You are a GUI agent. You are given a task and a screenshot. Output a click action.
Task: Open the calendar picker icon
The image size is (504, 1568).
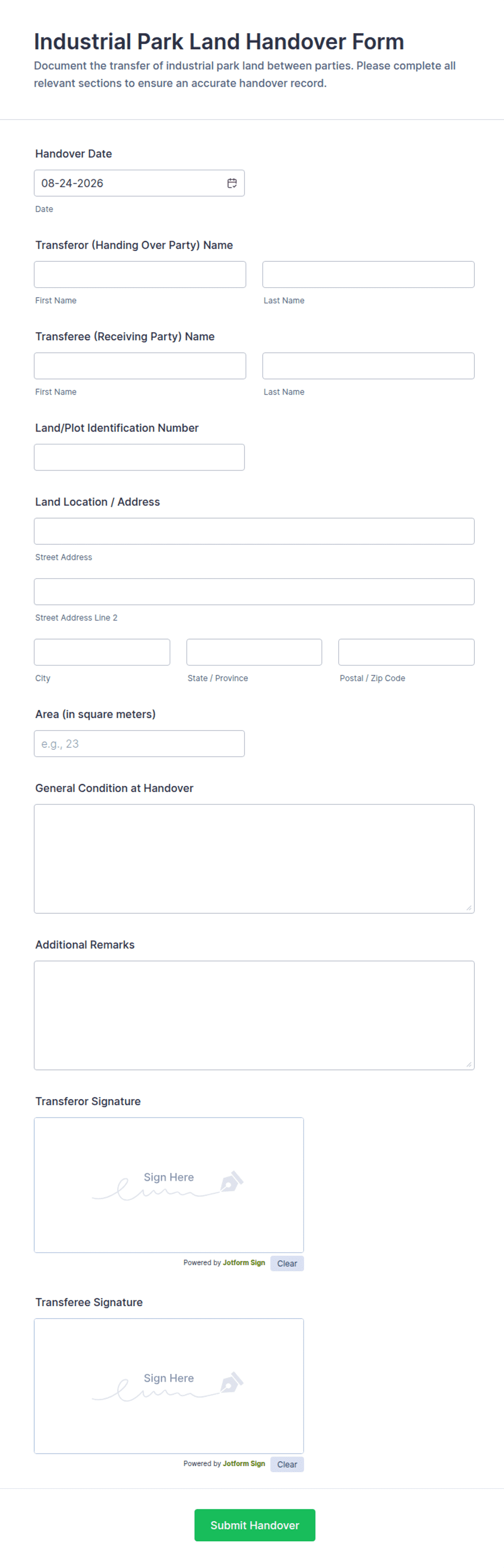pos(232,183)
